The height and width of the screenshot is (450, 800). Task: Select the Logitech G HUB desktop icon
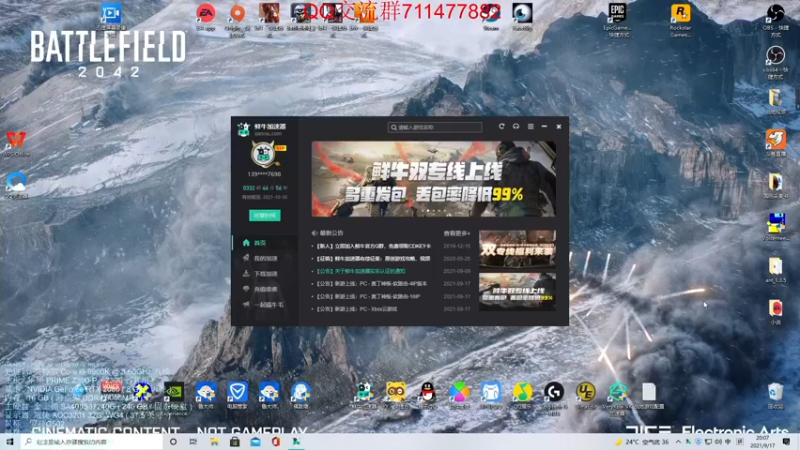pyautogui.click(x=554, y=397)
